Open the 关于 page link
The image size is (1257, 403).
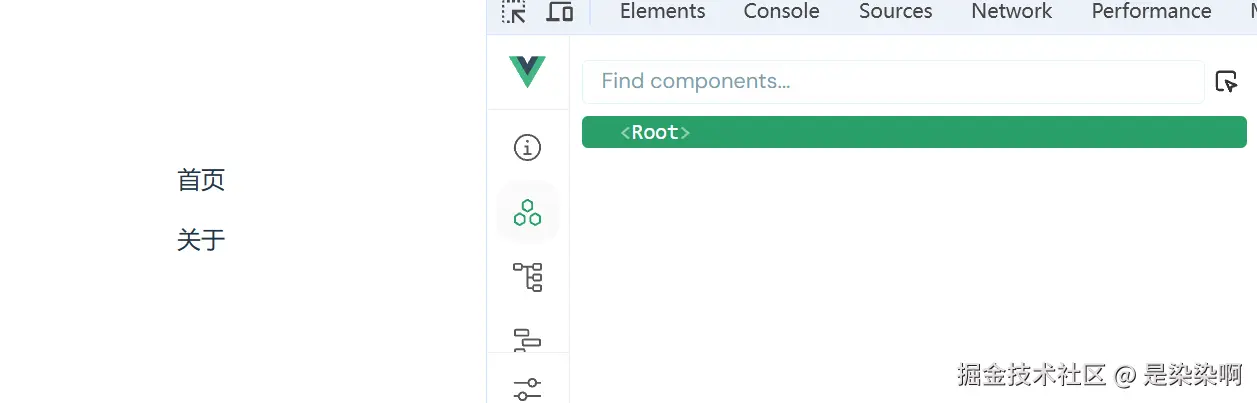[201, 240]
